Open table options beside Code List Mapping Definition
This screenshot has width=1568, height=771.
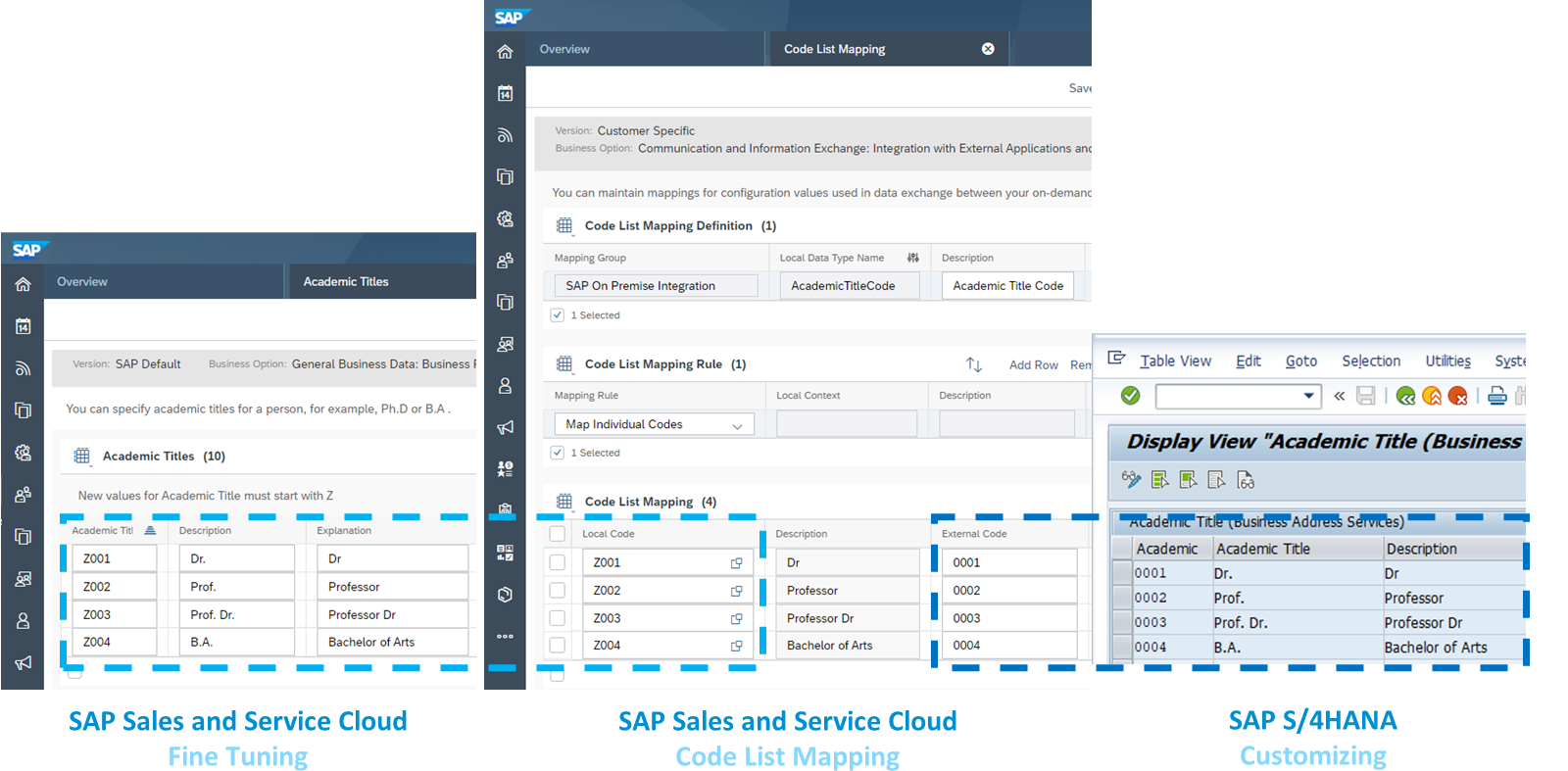point(564,225)
